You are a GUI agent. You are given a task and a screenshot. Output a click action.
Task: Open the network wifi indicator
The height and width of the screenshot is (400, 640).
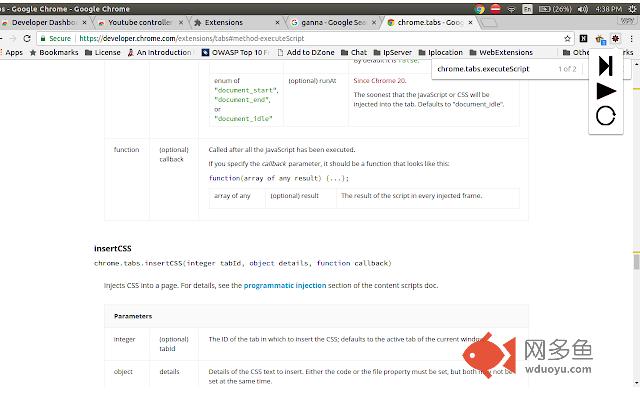click(511, 9)
